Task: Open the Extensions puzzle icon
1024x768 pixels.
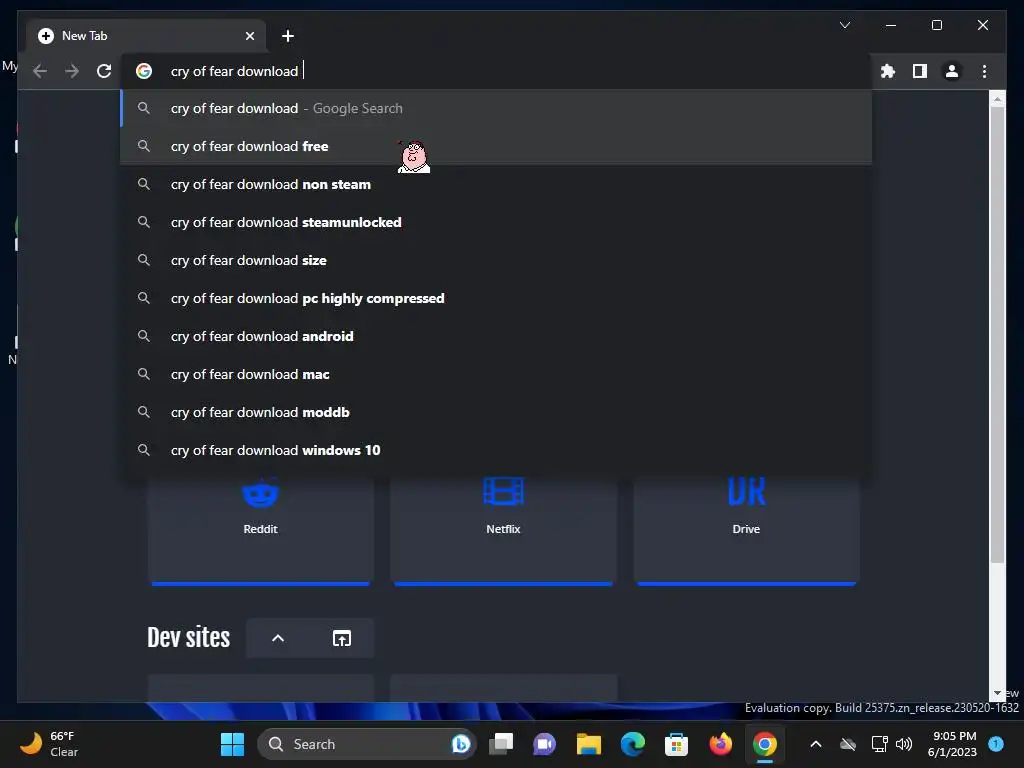Action: point(888,71)
